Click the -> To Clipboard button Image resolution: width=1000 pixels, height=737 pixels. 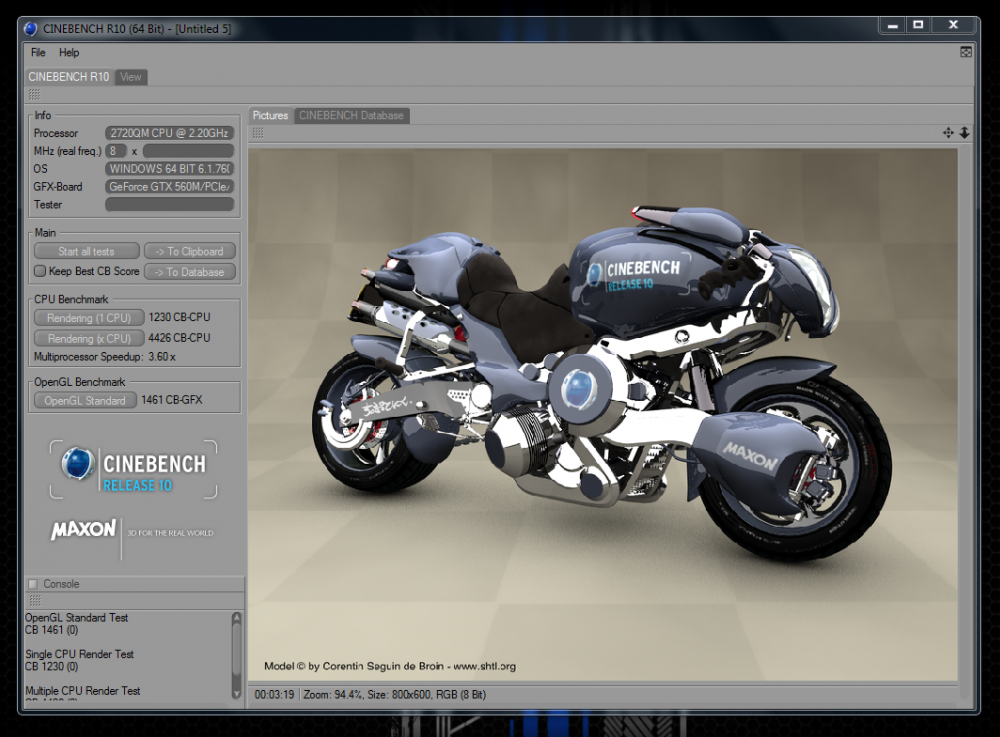click(189, 251)
